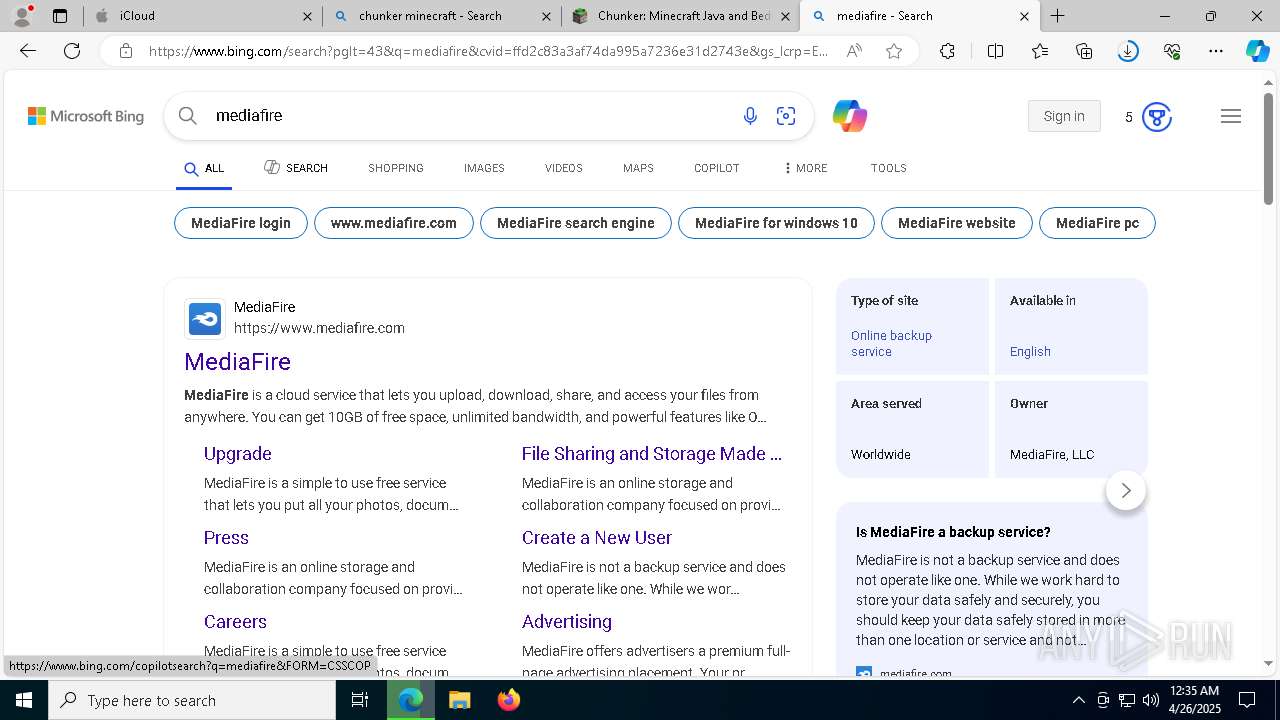Click MediaFire for windows 10 chip

(776, 223)
